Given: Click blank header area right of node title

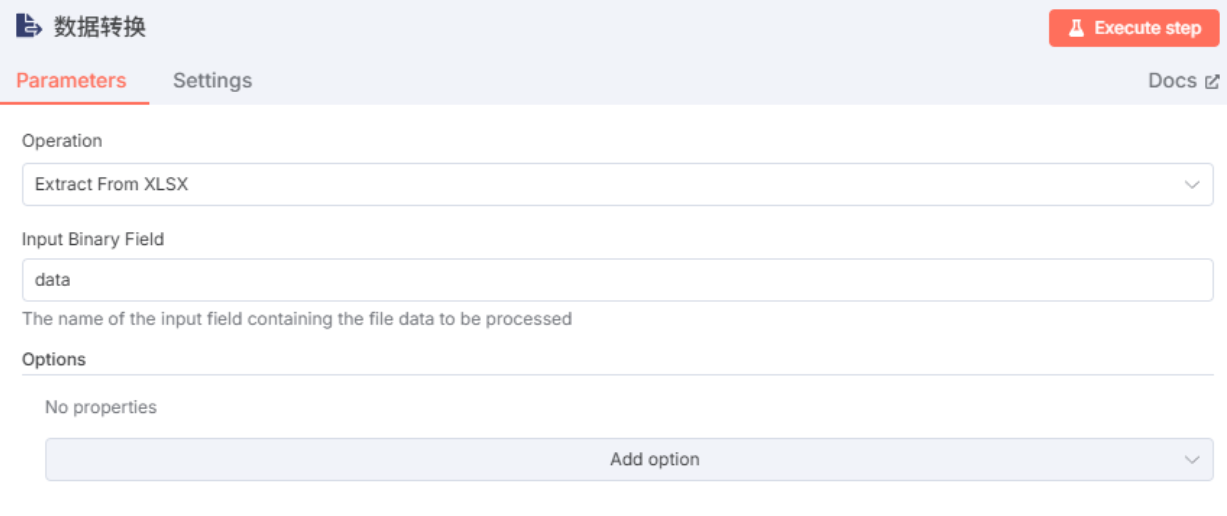Looking at the screenshot, I should coord(600,28).
